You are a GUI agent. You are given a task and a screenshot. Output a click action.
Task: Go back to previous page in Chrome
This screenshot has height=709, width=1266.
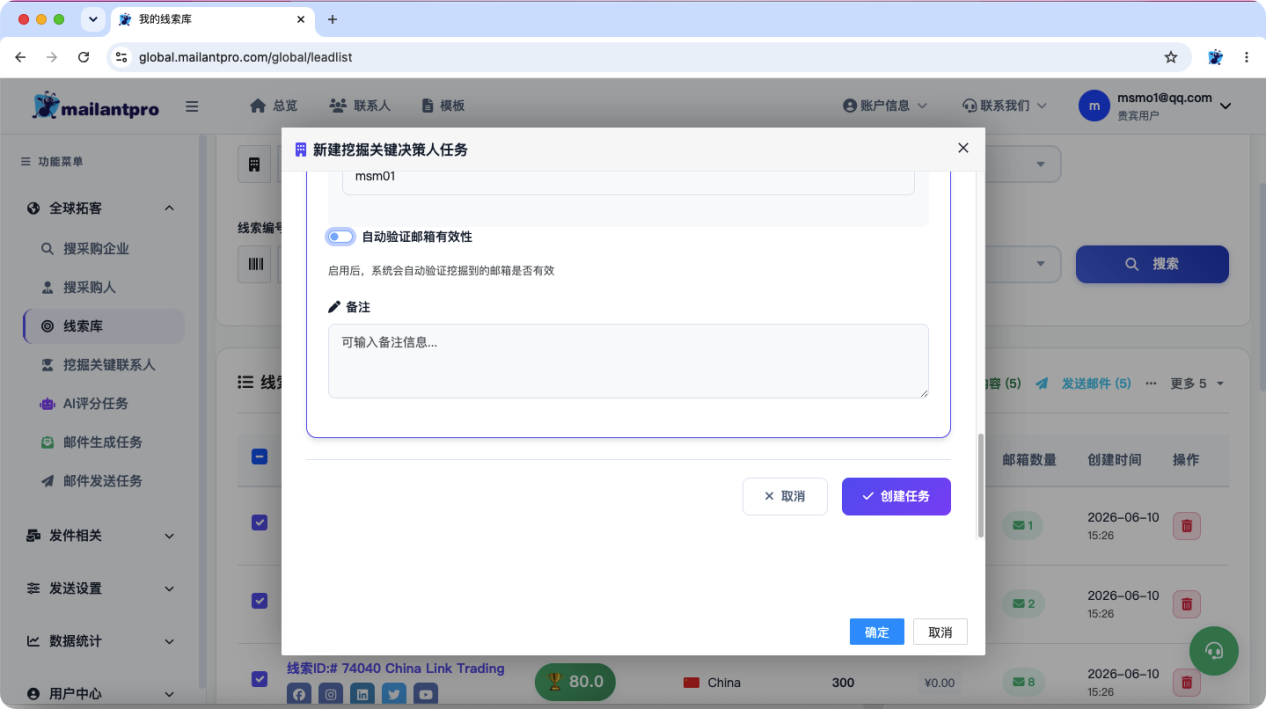tap(20, 57)
